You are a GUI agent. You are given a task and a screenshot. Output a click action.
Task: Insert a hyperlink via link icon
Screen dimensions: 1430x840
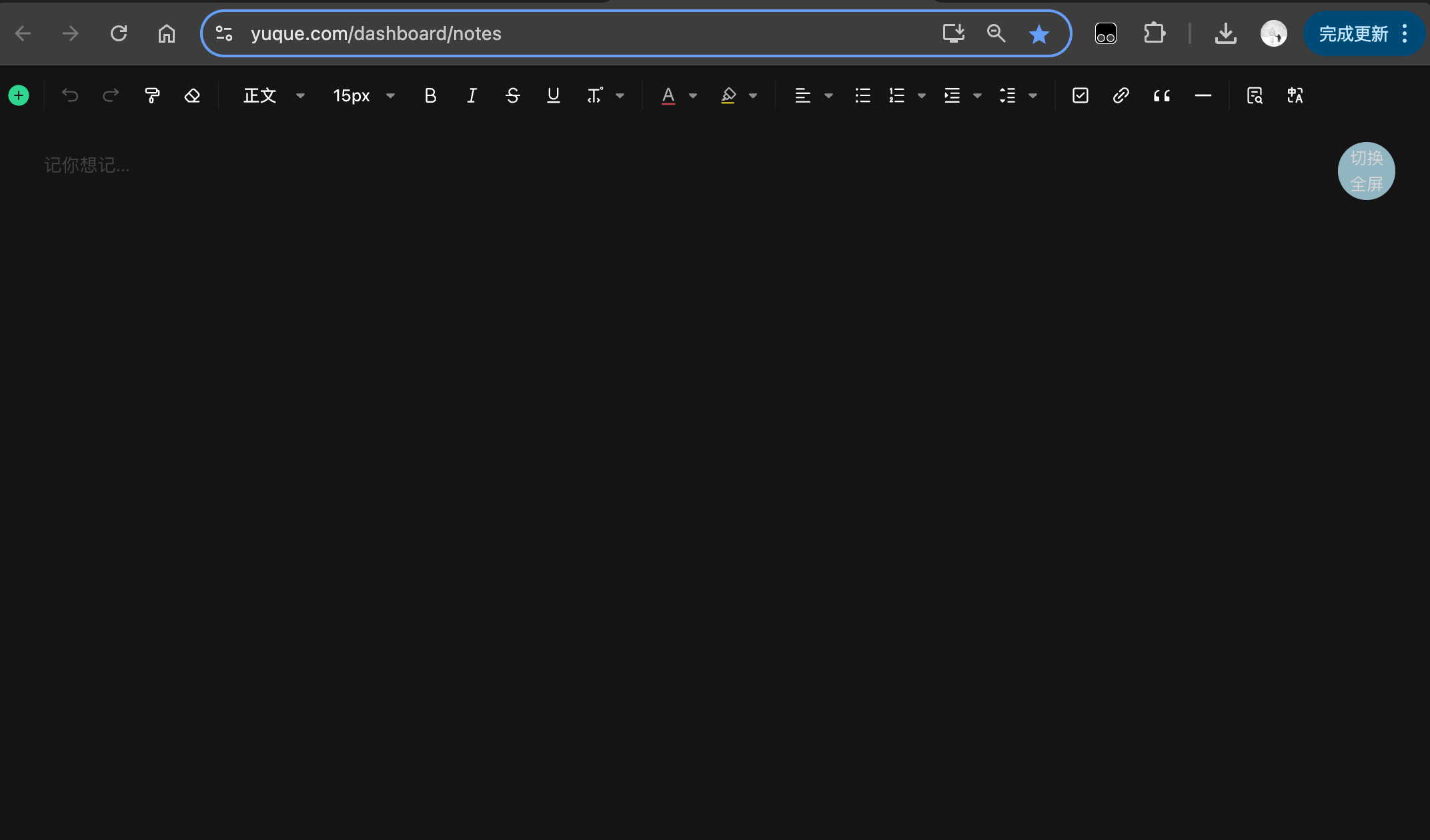coord(1121,96)
